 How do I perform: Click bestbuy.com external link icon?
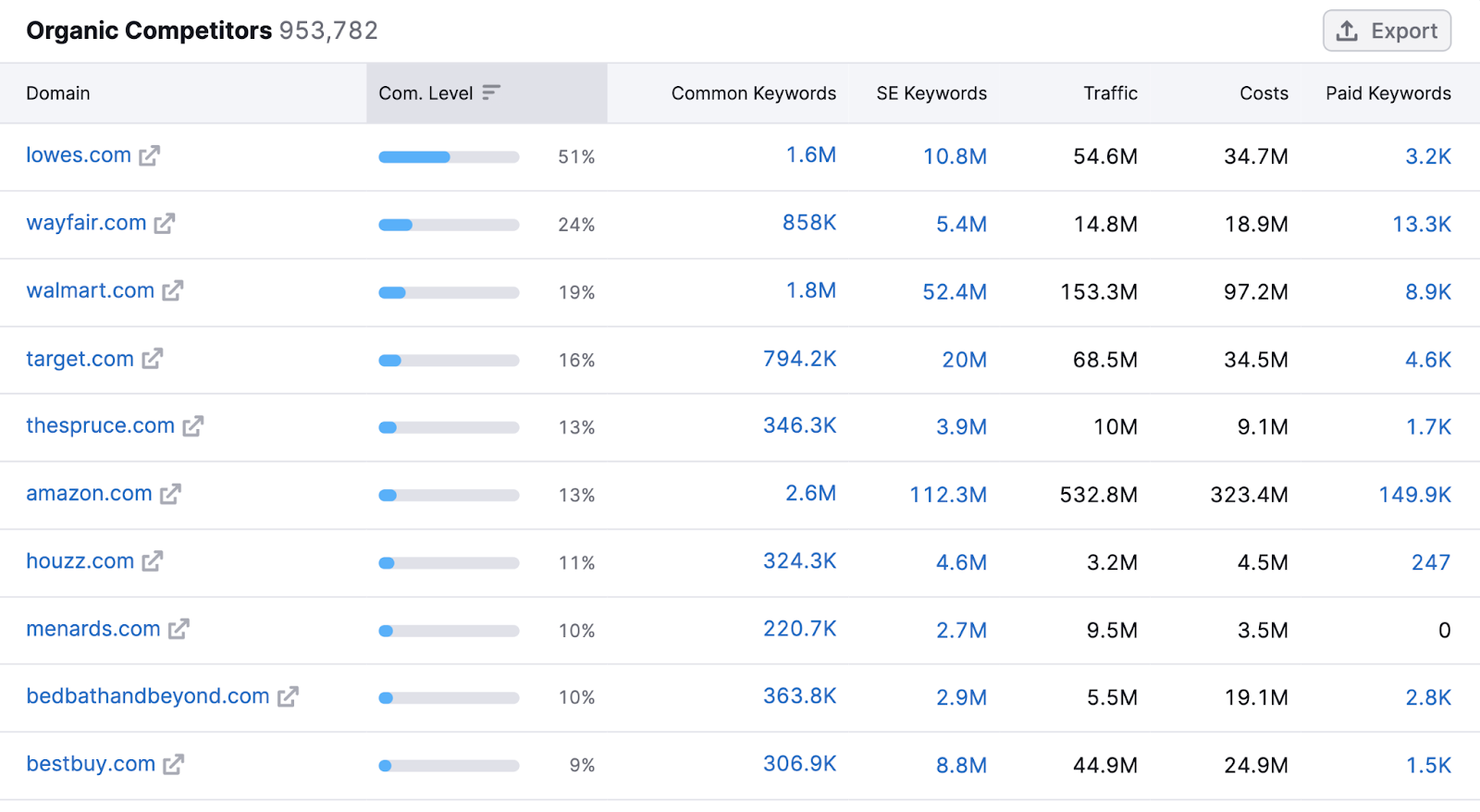[174, 765]
